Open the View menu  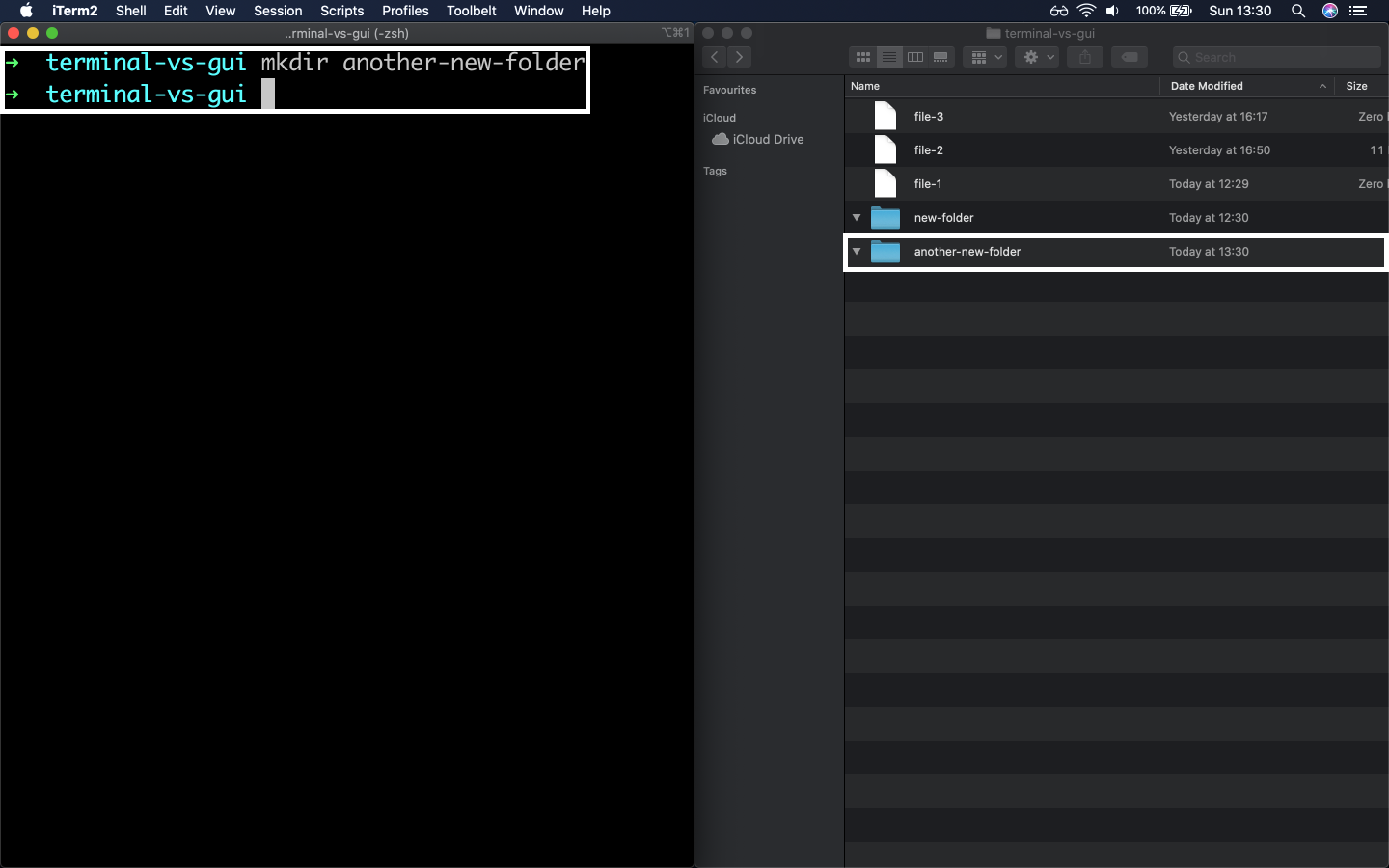pos(220,11)
